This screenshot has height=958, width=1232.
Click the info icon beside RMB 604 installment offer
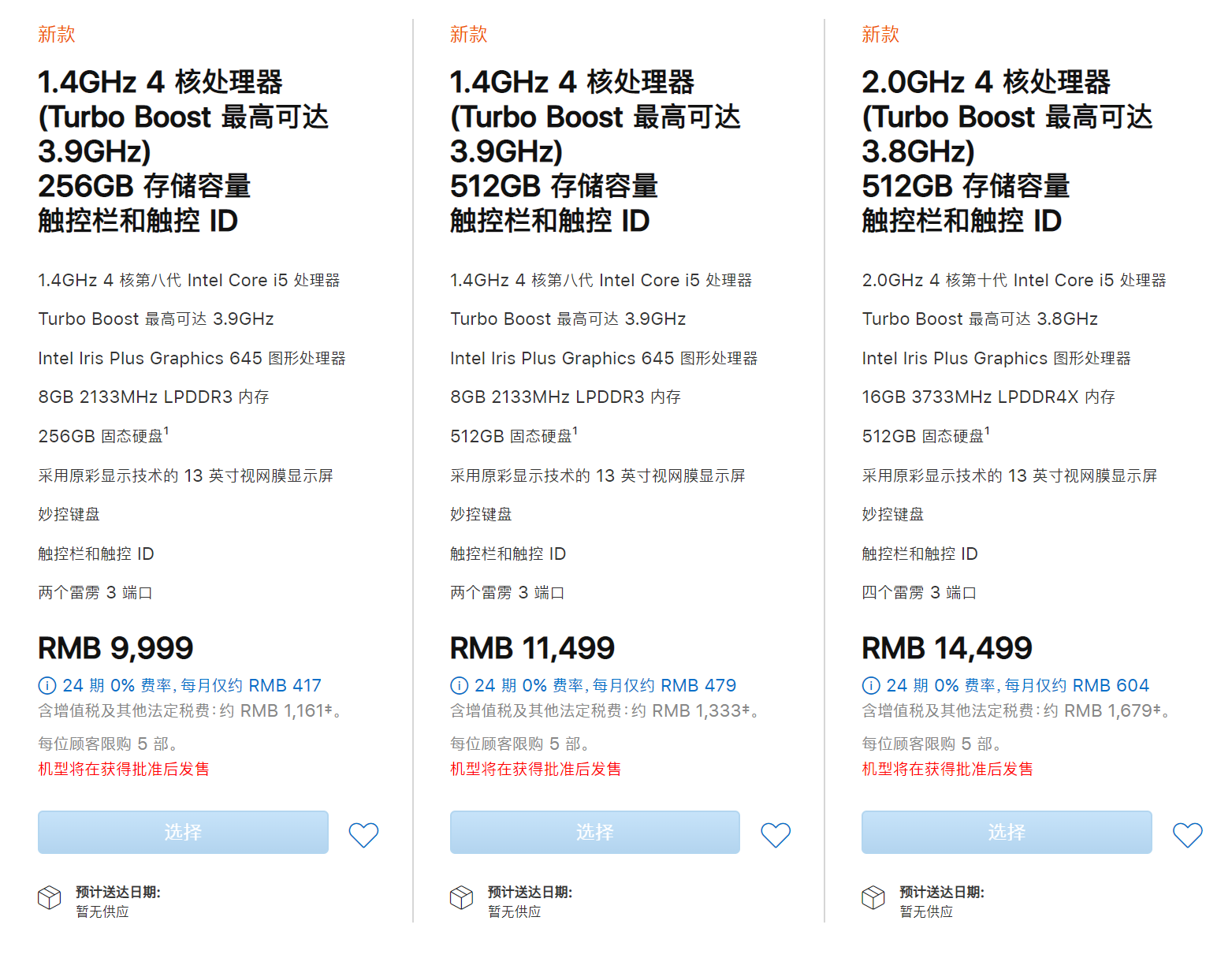click(870, 685)
